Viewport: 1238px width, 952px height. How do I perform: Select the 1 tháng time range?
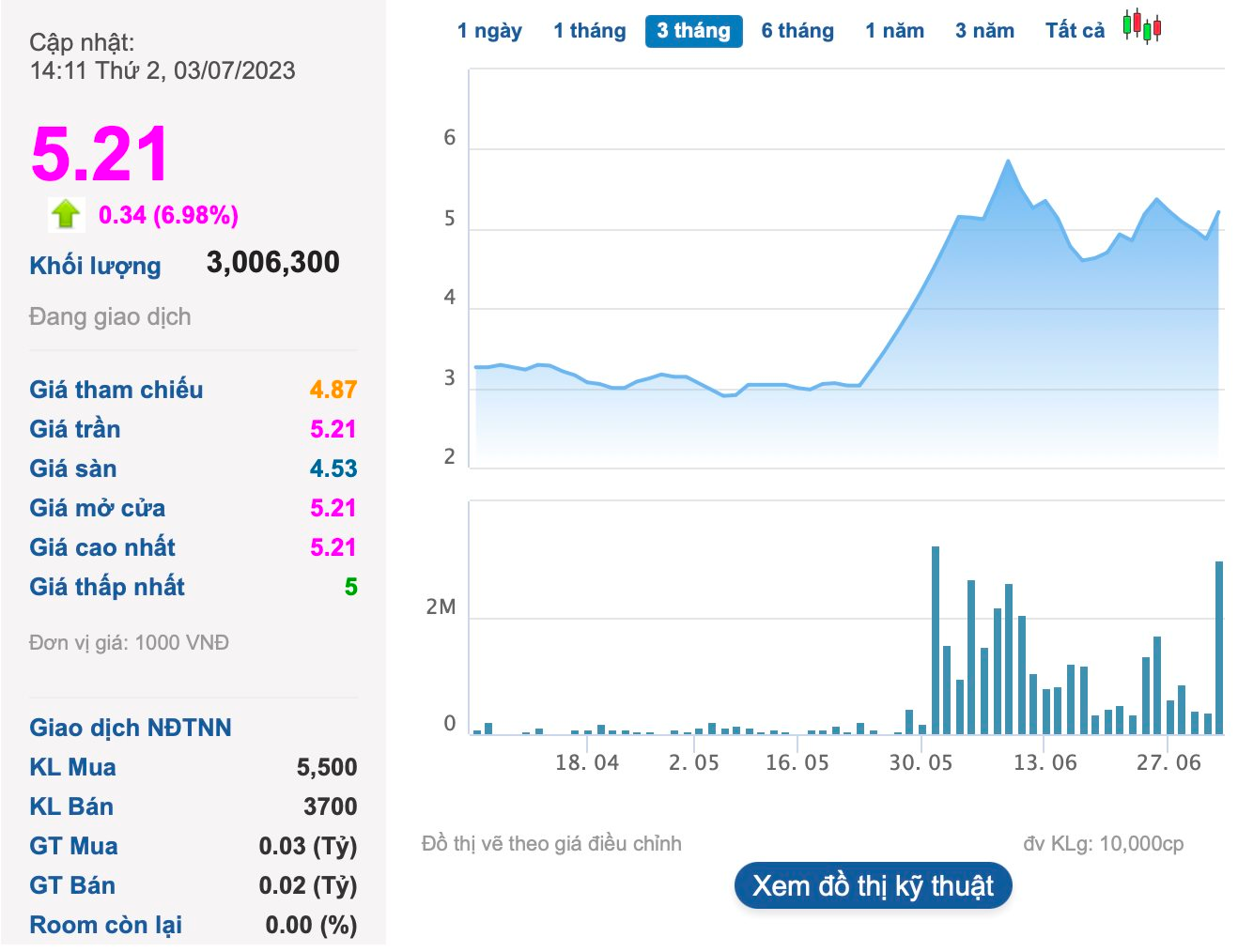point(589,31)
